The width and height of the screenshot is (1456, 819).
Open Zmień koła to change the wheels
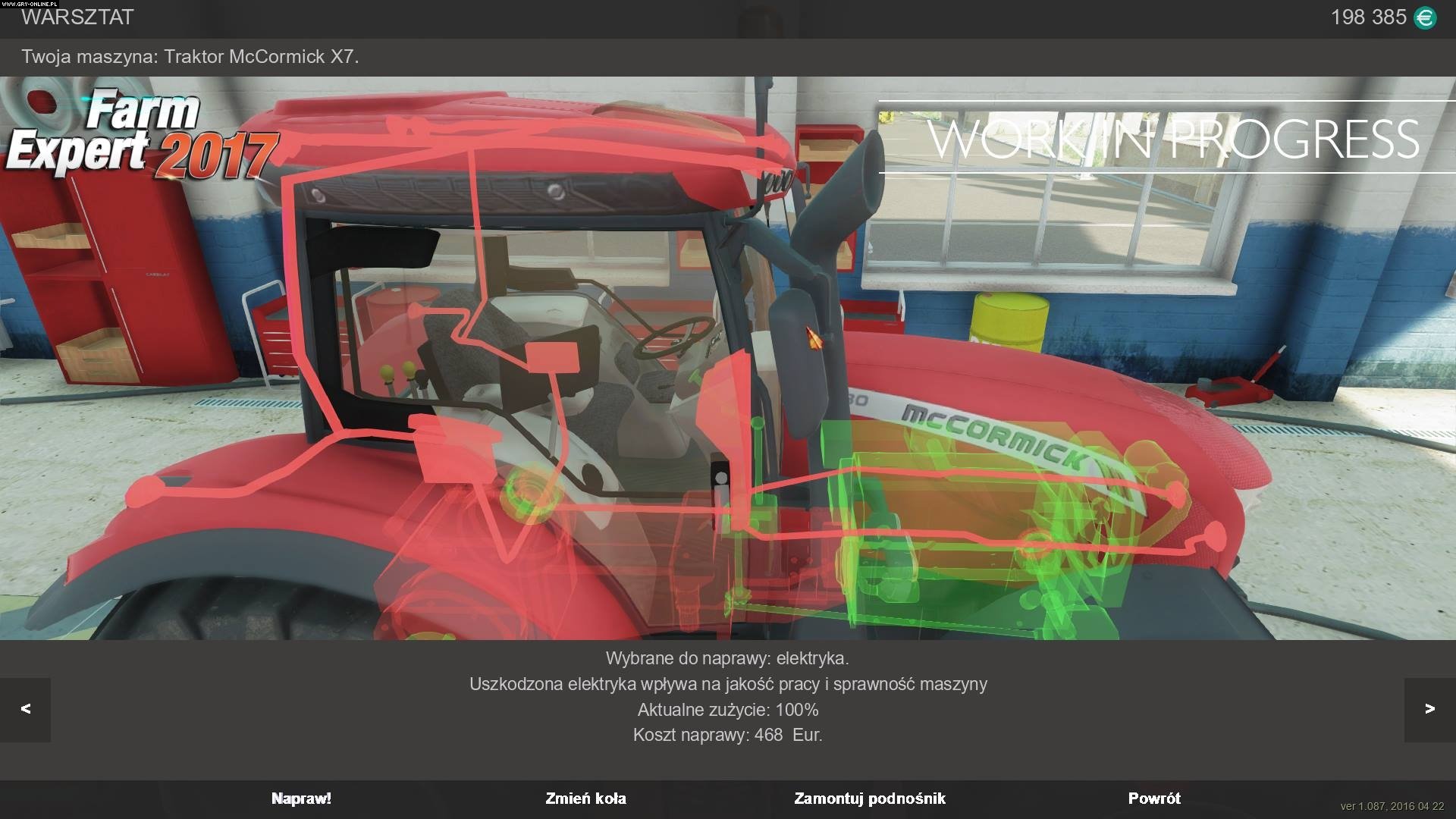585,799
